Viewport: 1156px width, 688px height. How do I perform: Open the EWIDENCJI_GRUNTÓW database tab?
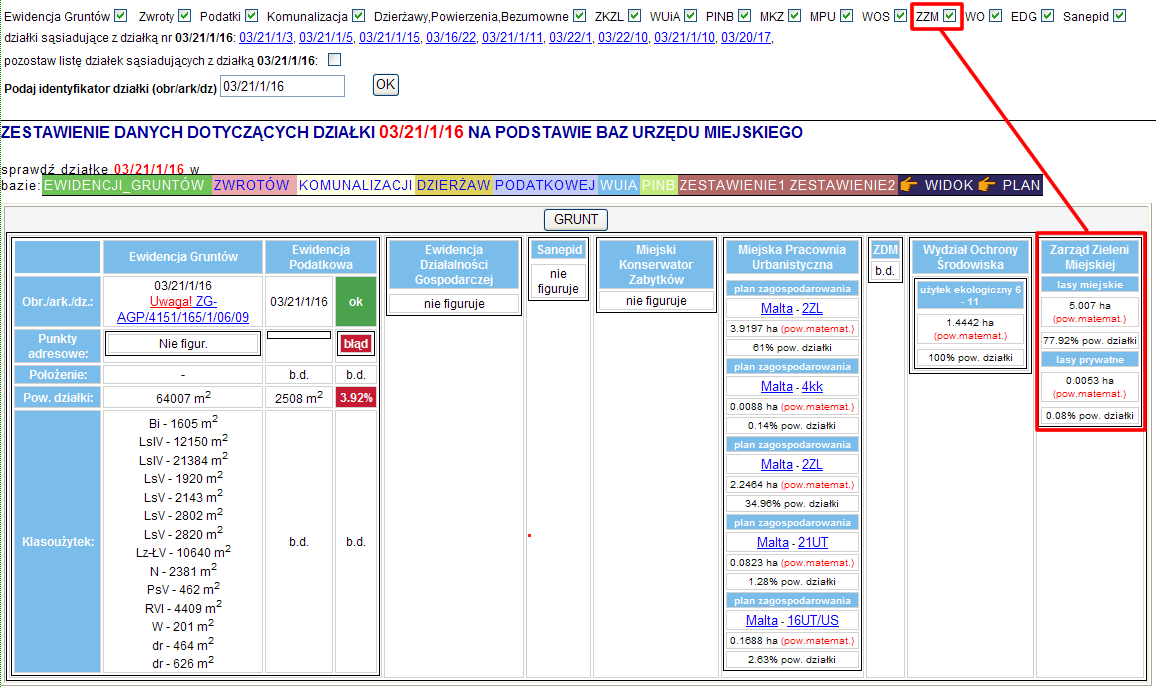(125, 185)
